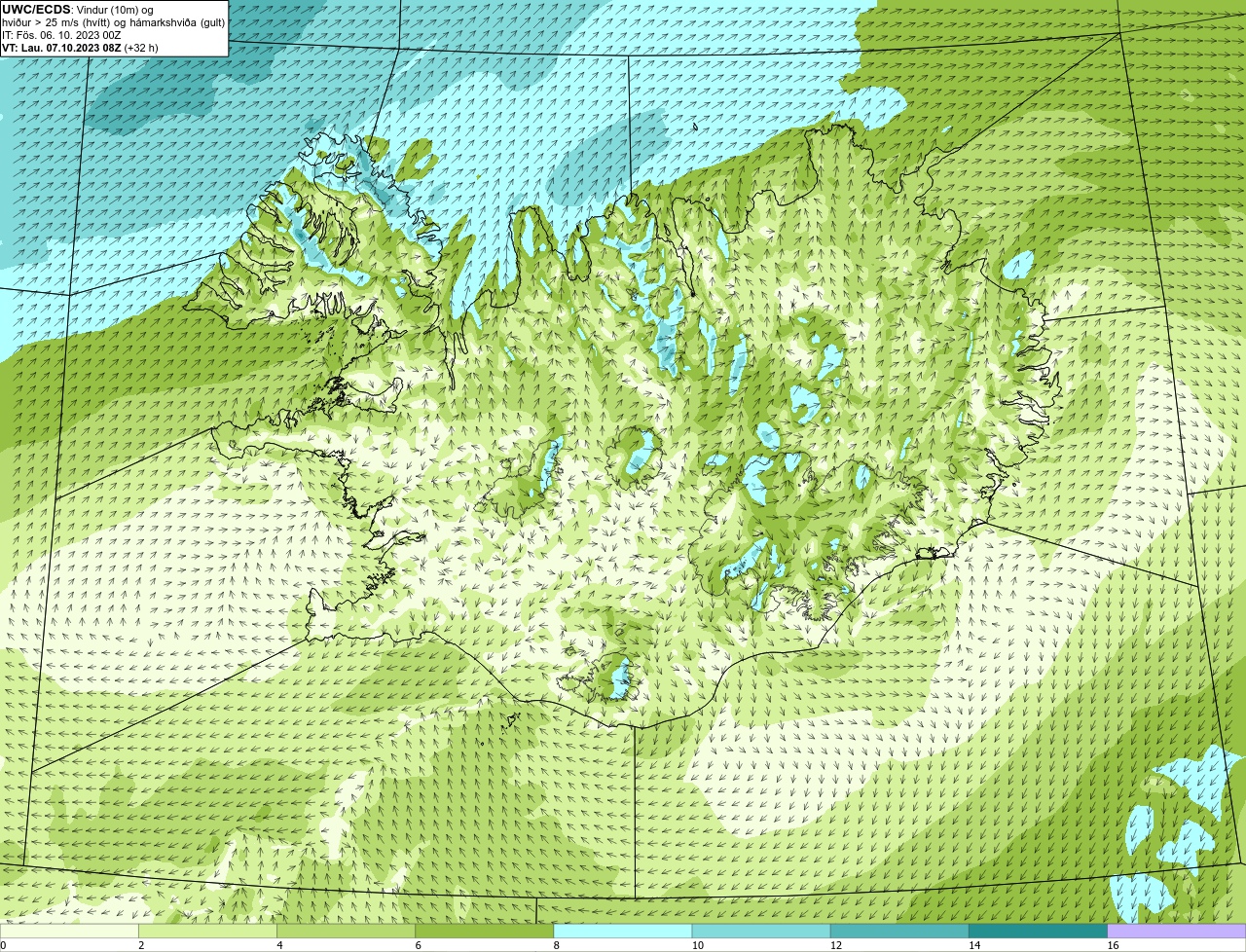Click the legend scale label '10'
Viewport: 1246px width, 952px height.
tap(698, 945)
